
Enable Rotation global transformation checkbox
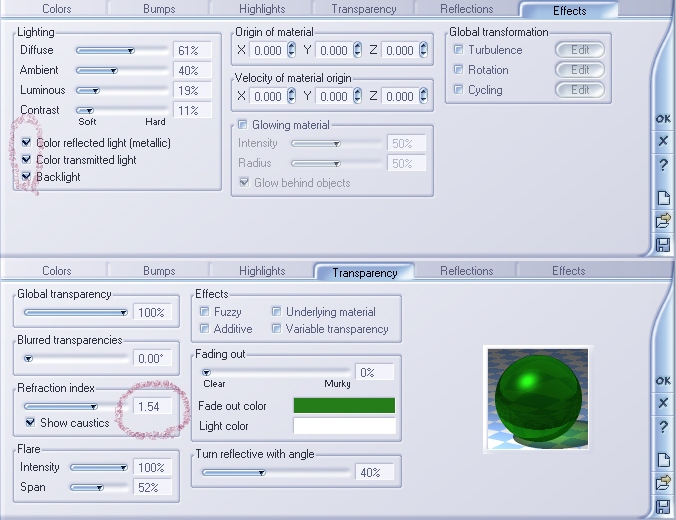(x=458, y=69)
